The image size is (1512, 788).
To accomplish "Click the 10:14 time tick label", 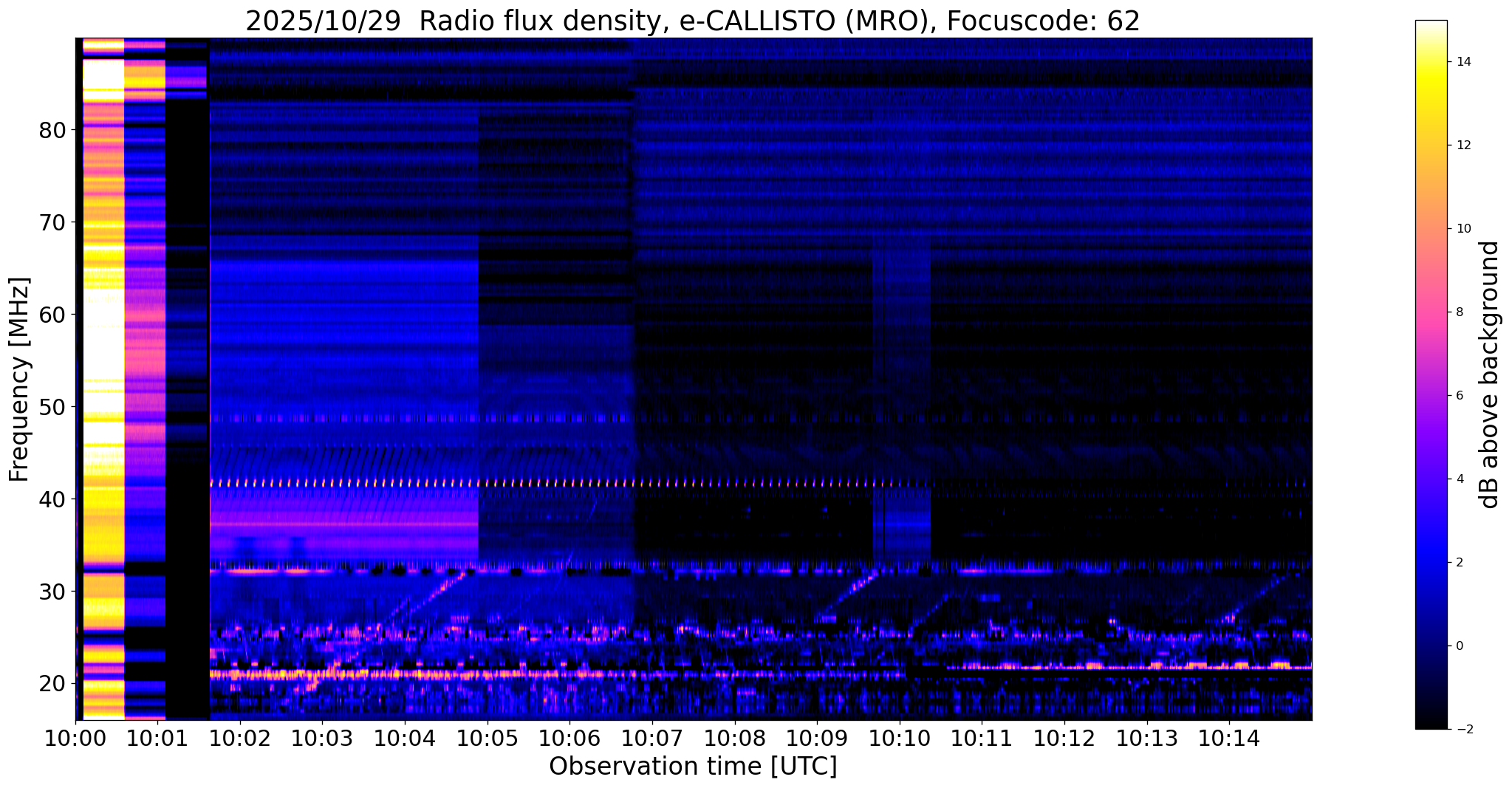I will click(1229, 739).
